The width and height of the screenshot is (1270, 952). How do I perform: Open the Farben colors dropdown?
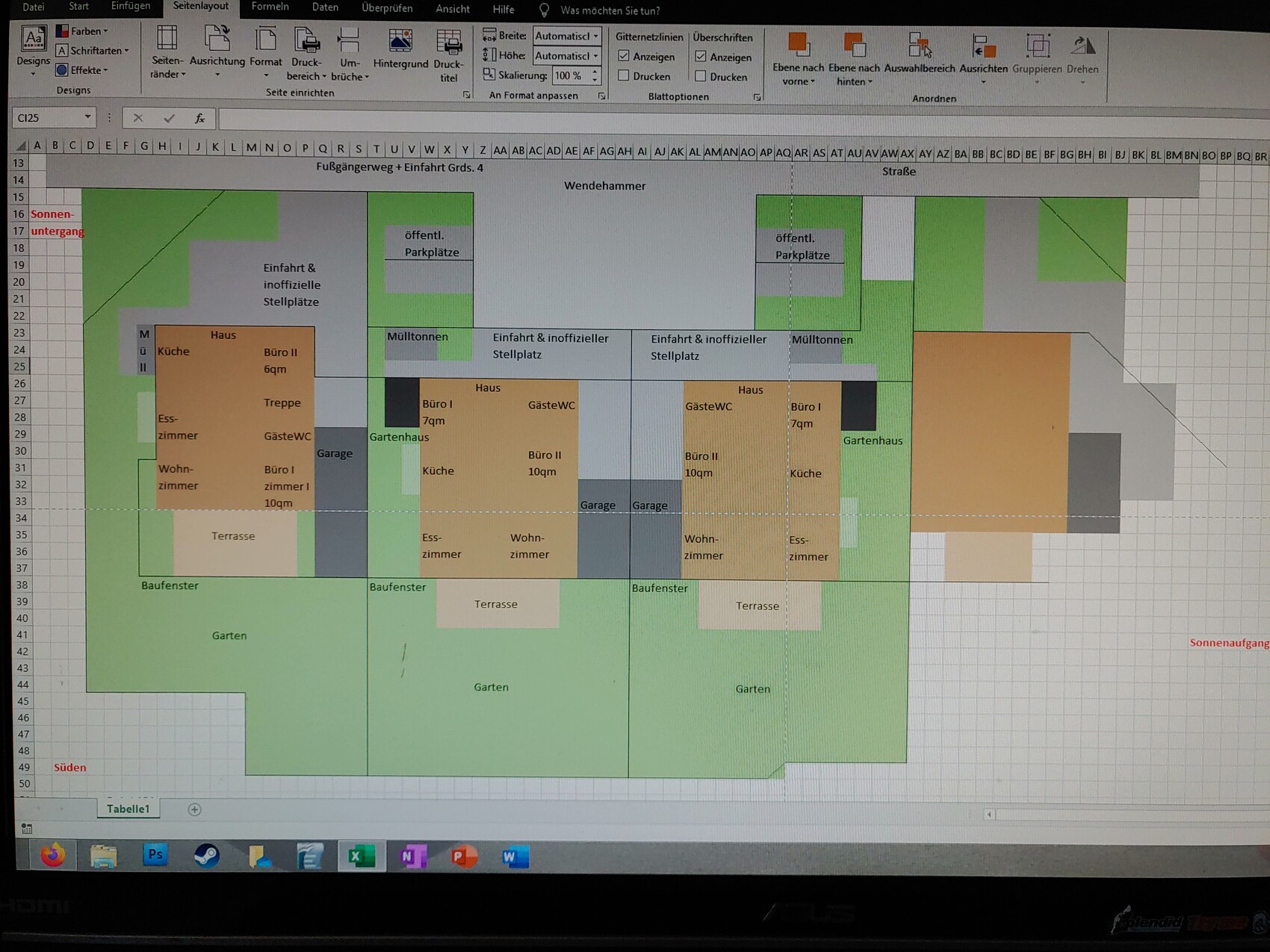click(84, 31)
